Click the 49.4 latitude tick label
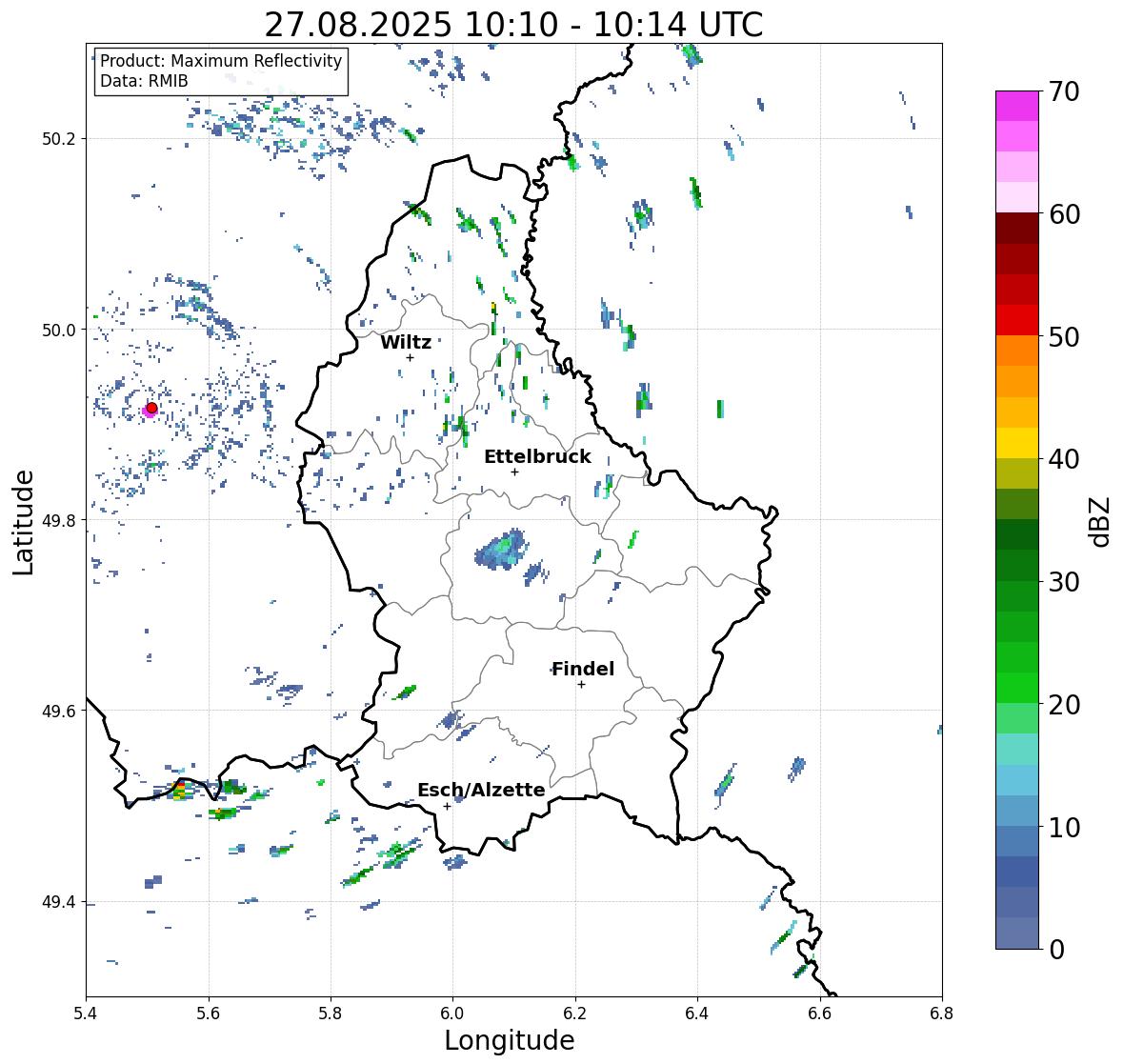The height and width of the screenshot is (1064, 1123). point(59,902)
